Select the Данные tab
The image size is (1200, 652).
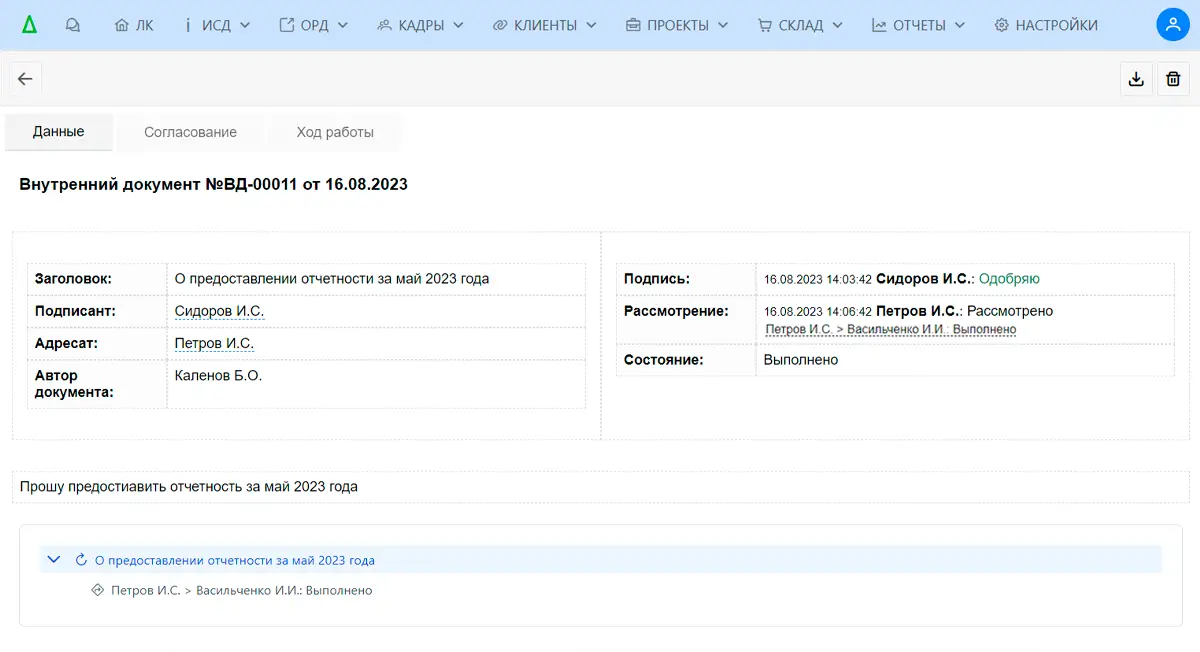(x=59, y=132)
